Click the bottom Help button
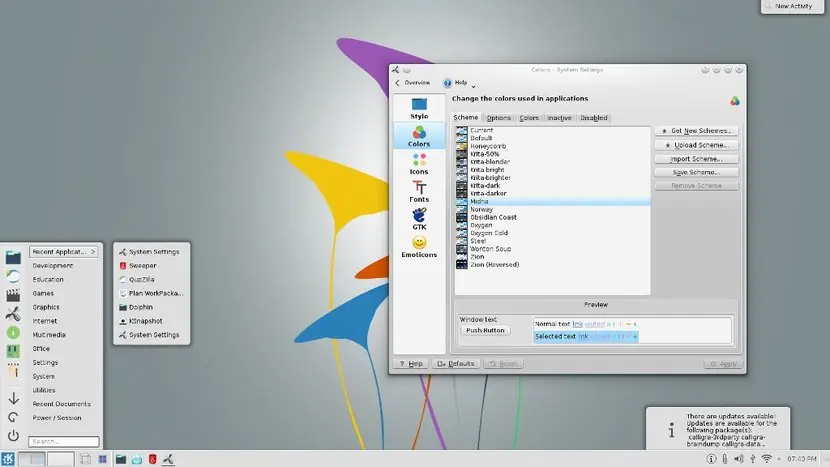The height and width of the screenshot is (467, 830). (411, 364)
